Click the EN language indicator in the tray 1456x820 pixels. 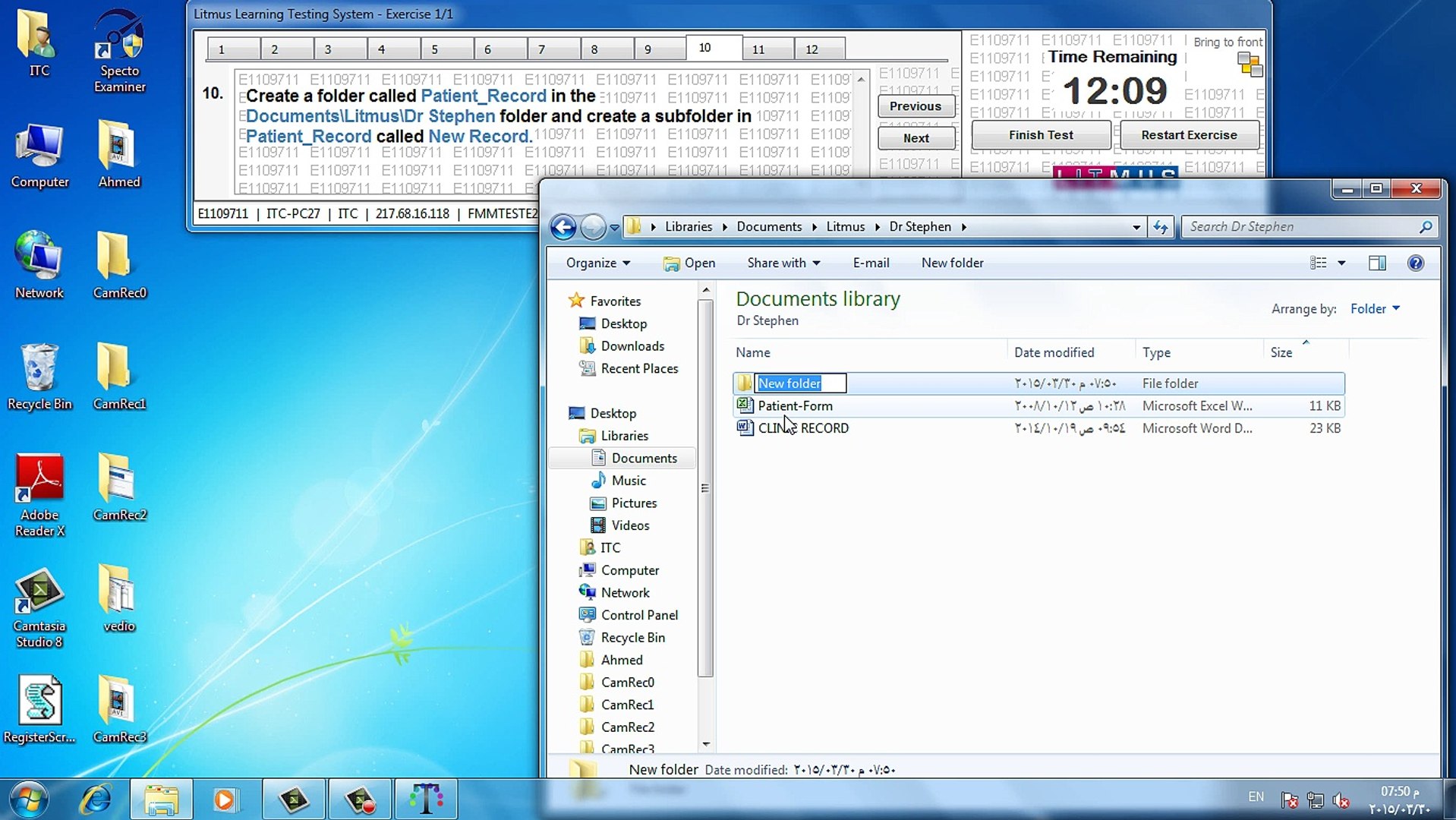tap(1256, 797)
